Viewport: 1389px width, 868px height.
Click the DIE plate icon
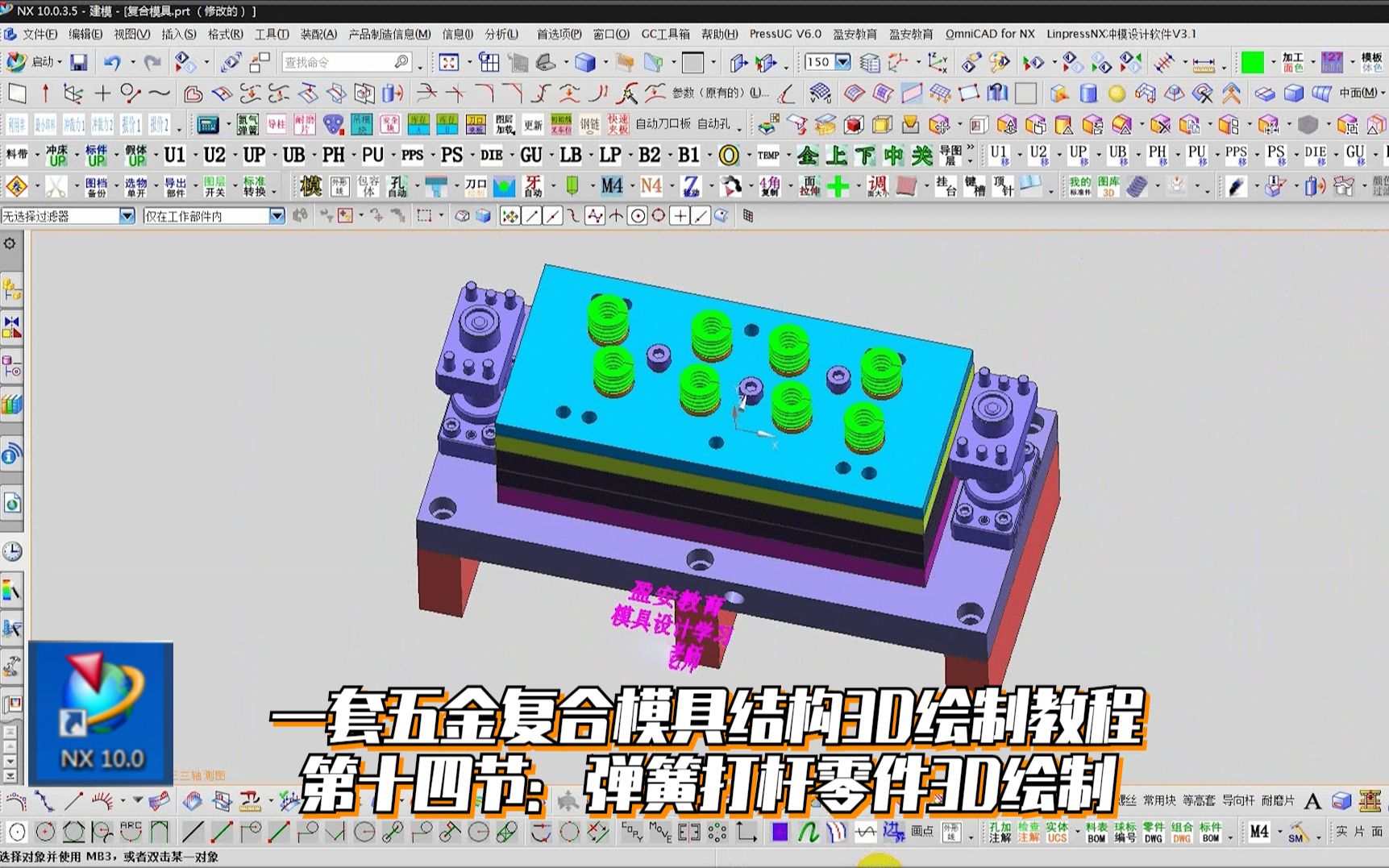click(x=491, y=155)
